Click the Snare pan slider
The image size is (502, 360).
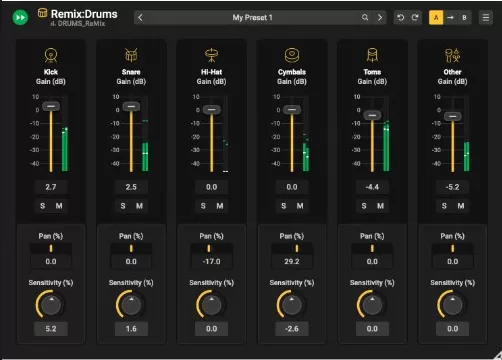pos(131,248)
